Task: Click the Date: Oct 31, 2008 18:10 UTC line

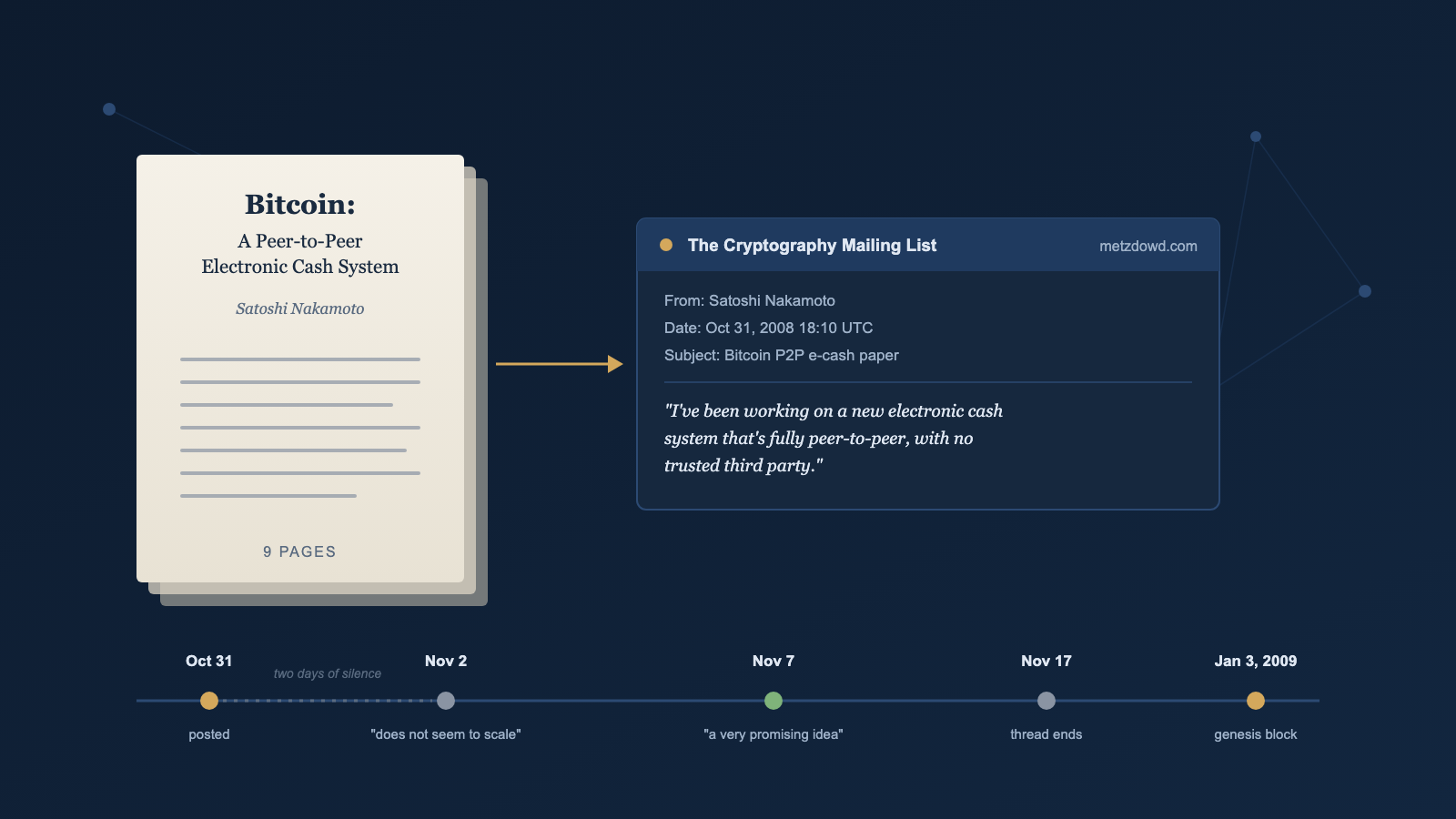Action: pos(769,328)
